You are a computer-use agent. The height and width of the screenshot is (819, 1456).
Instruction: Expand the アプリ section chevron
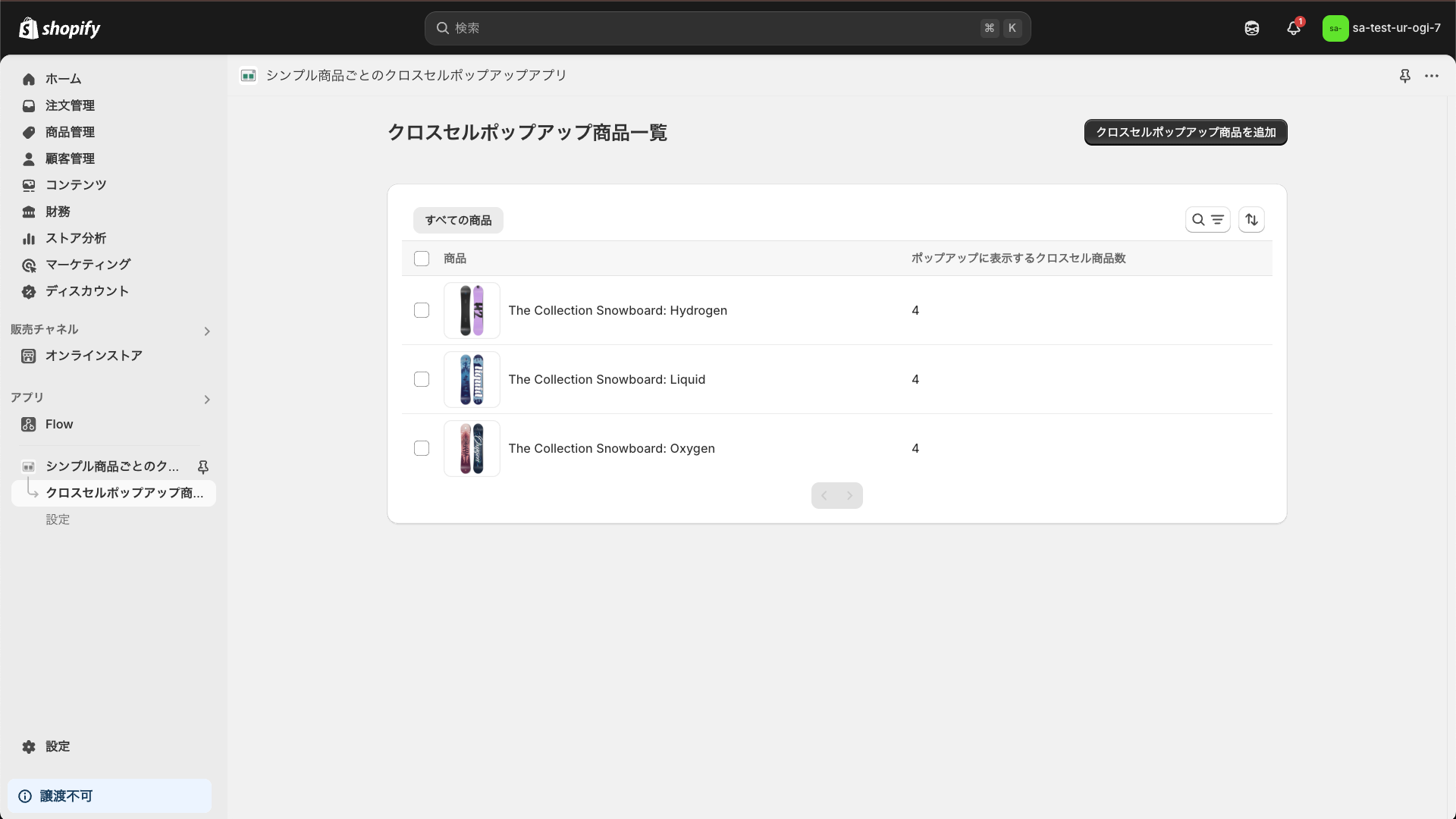206,400
